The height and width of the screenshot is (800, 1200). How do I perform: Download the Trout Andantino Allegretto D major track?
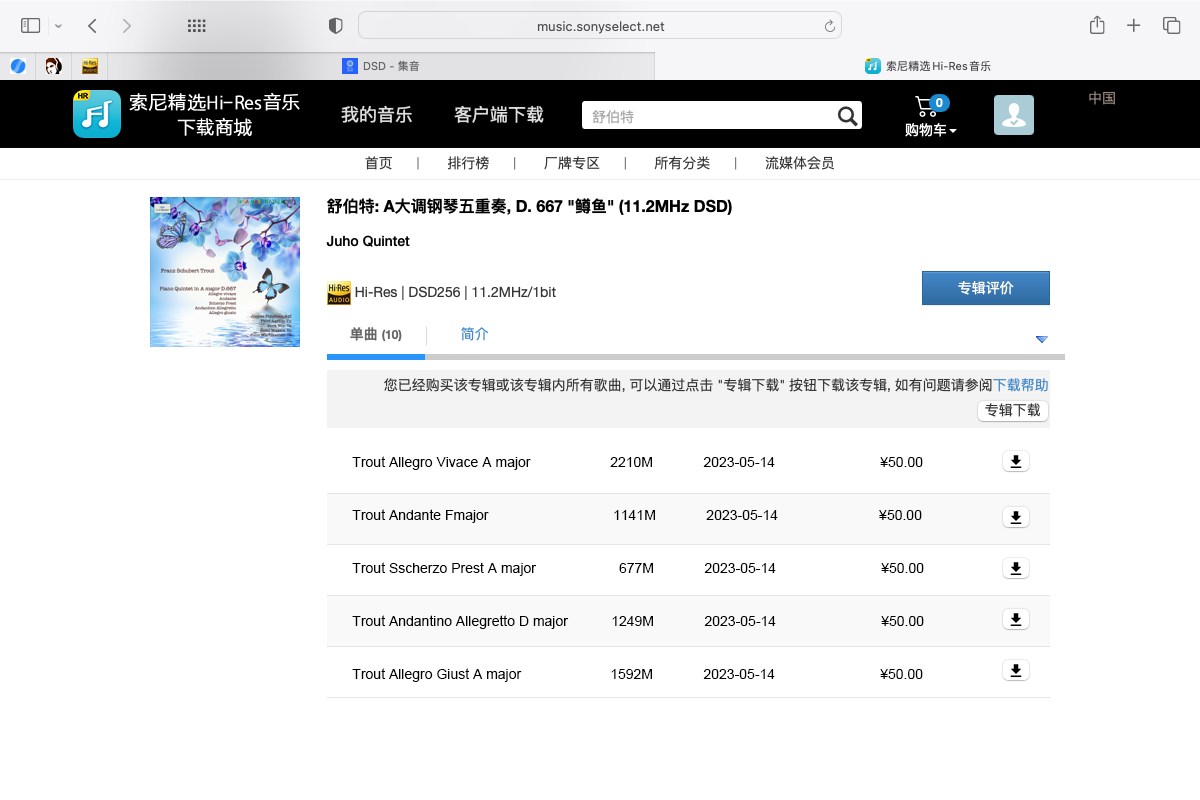pyautogui.click(x=1015, y=619)
